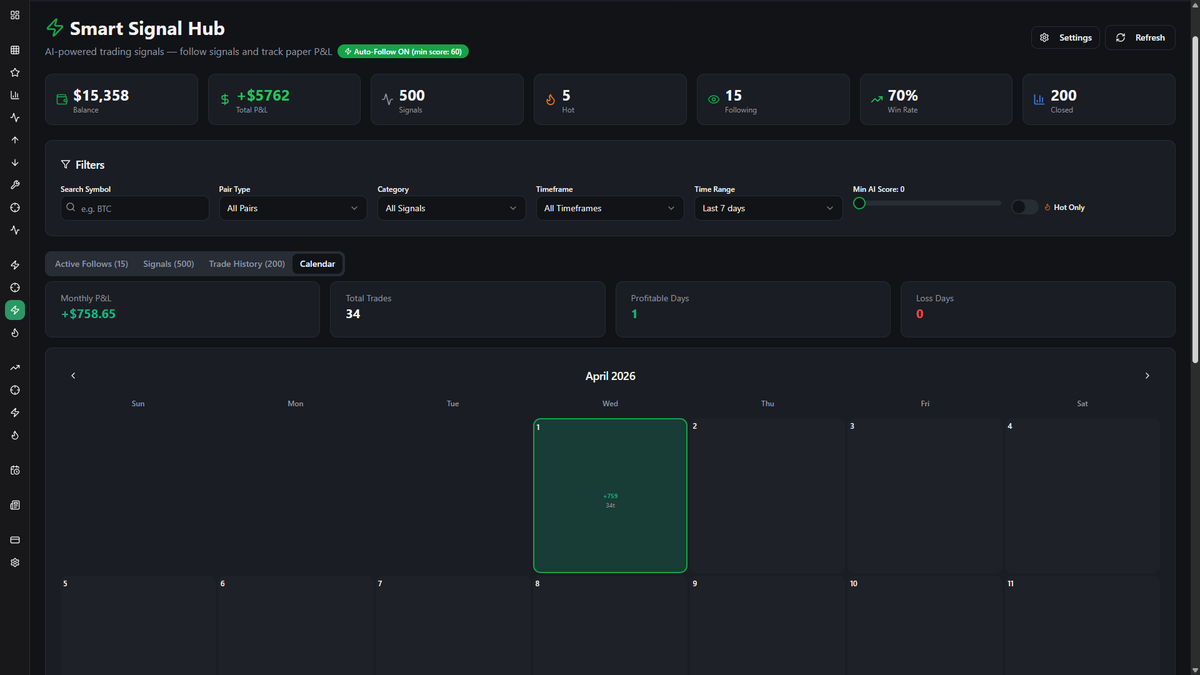Toggle the Hot Only switch
The width and height of the screenshot is (1200, 675).
pos(1024,207)
